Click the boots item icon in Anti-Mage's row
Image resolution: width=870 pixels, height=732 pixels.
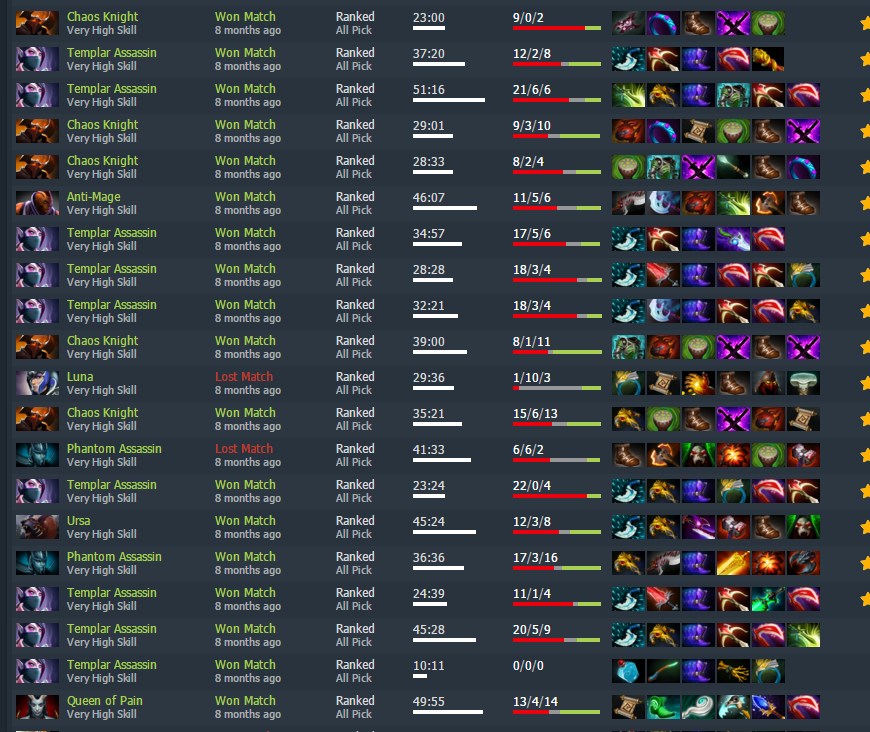802,203
